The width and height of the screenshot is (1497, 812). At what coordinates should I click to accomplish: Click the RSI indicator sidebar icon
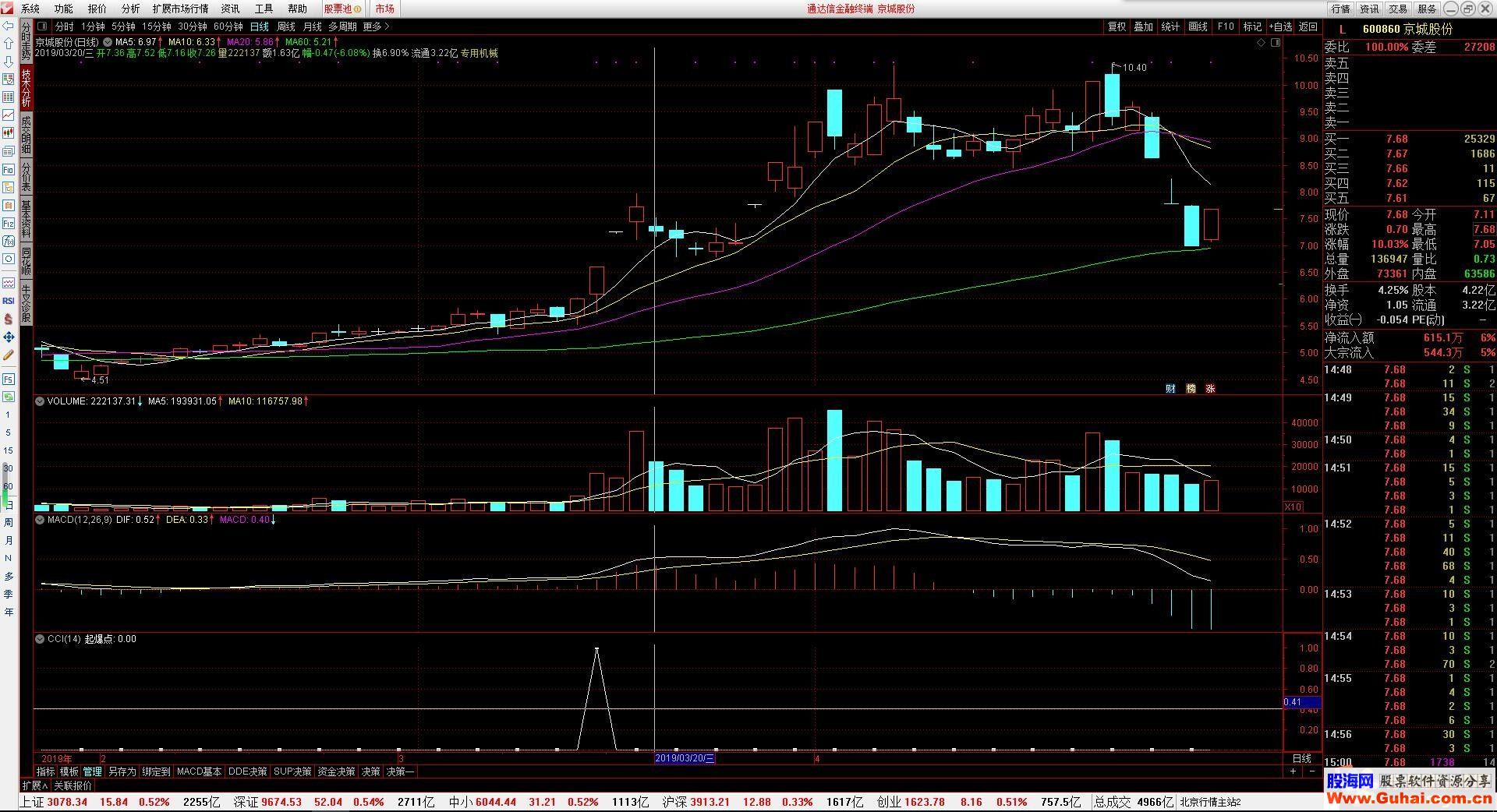coord(9,301)
